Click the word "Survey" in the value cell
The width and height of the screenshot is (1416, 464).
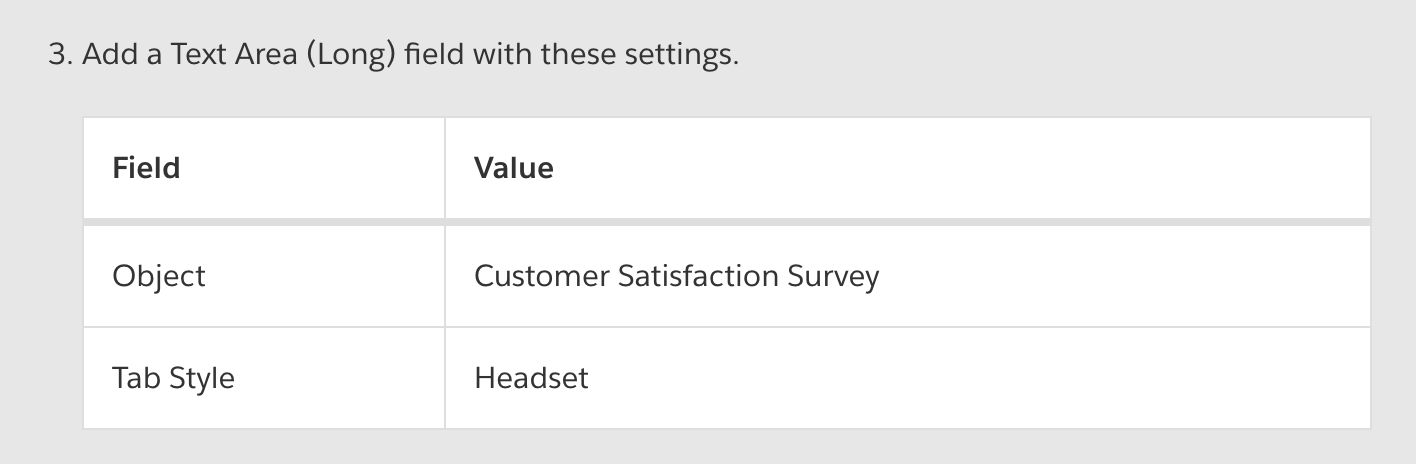point(833,276)
